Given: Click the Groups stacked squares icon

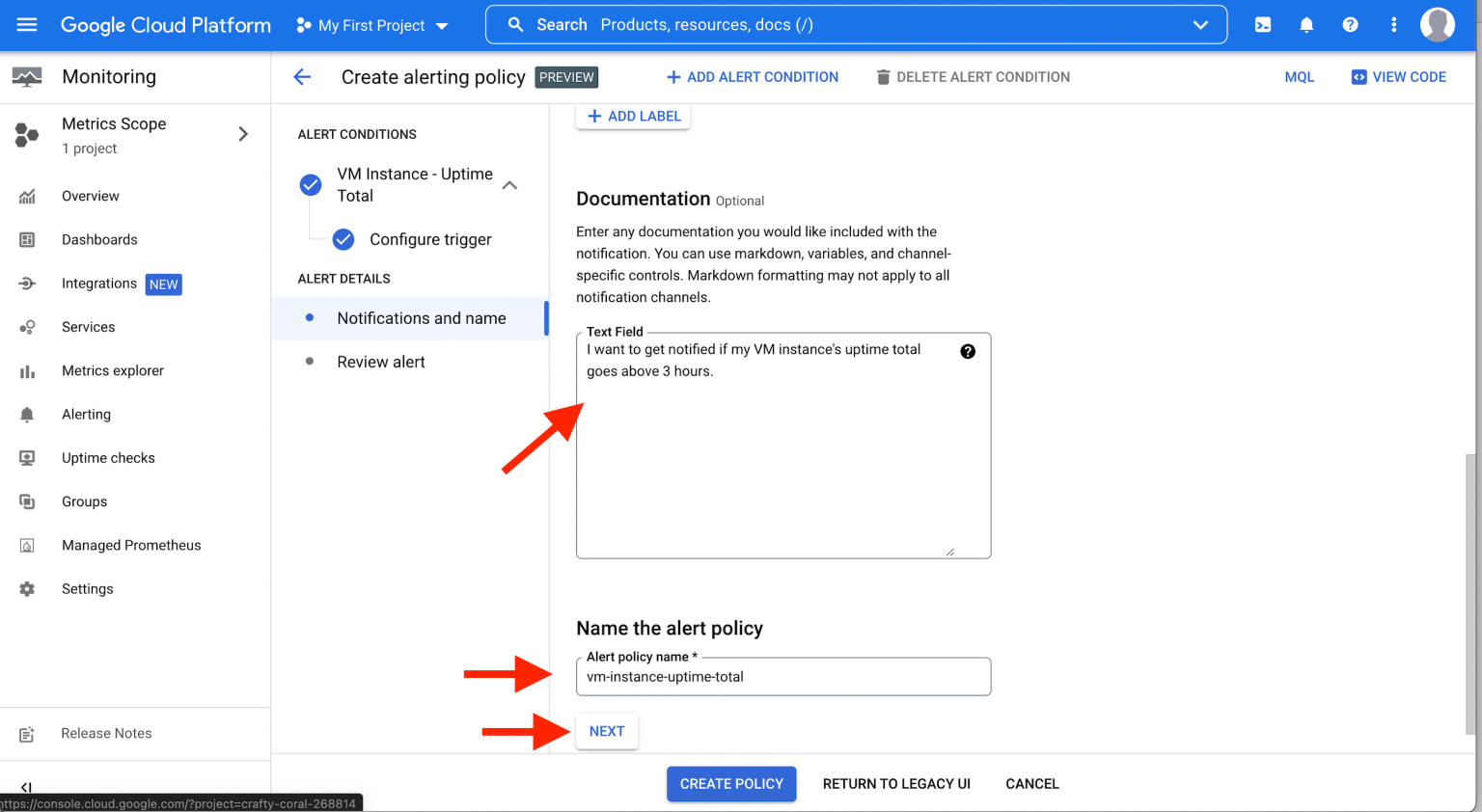Looking at the screenshot, I should coord(27,501).
